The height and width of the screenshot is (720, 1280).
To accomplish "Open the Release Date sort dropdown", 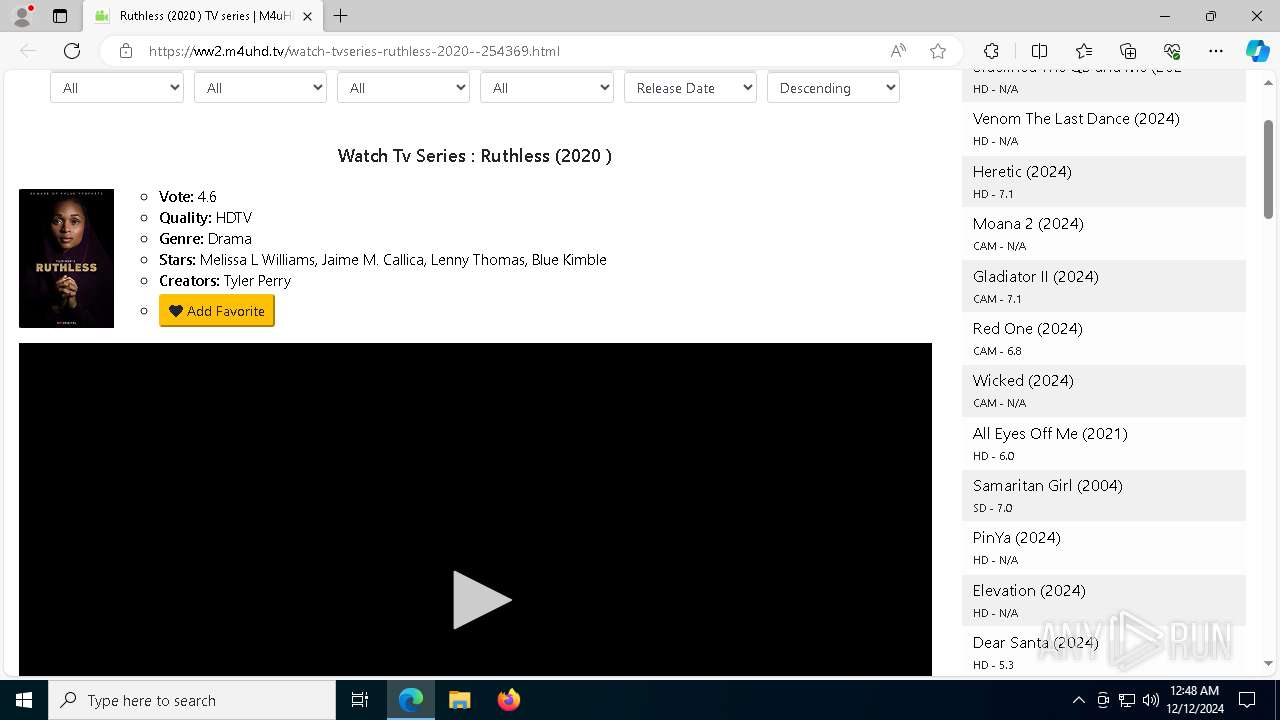I will pyautogui.click(x=690, y=88).
